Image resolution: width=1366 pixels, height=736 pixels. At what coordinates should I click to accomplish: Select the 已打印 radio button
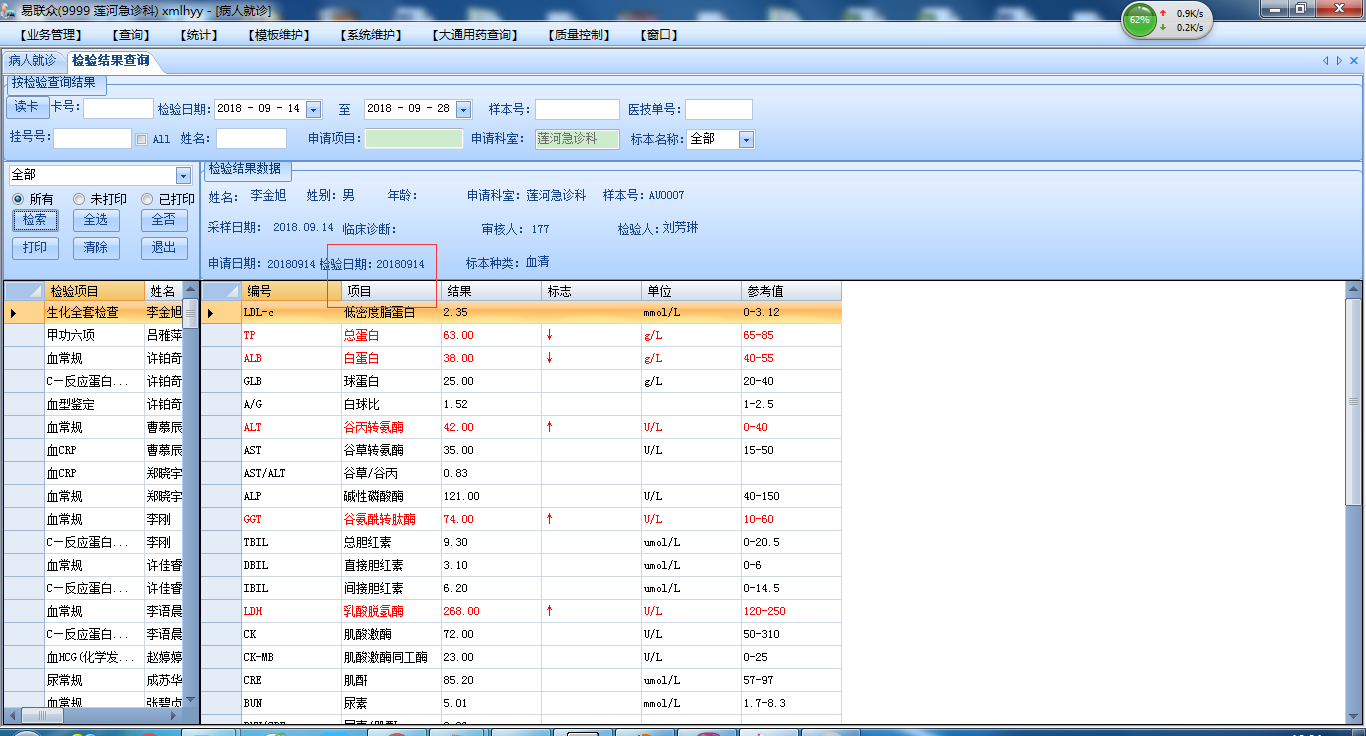point(147,199)
